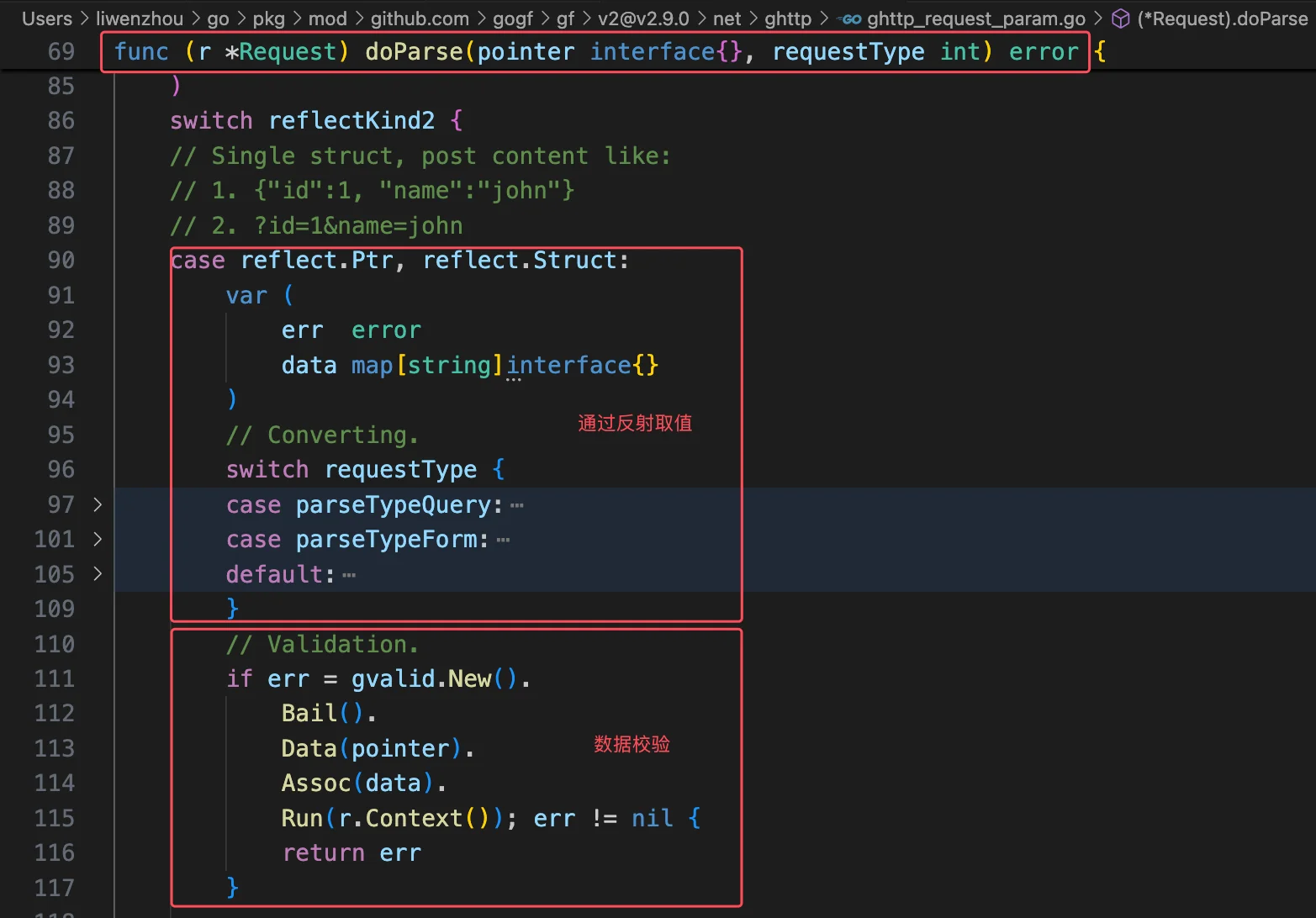Open the ghttp_request_param.go breadcrumb file
This screenshot has height=918, width=1316.
(x=975, y=18)
